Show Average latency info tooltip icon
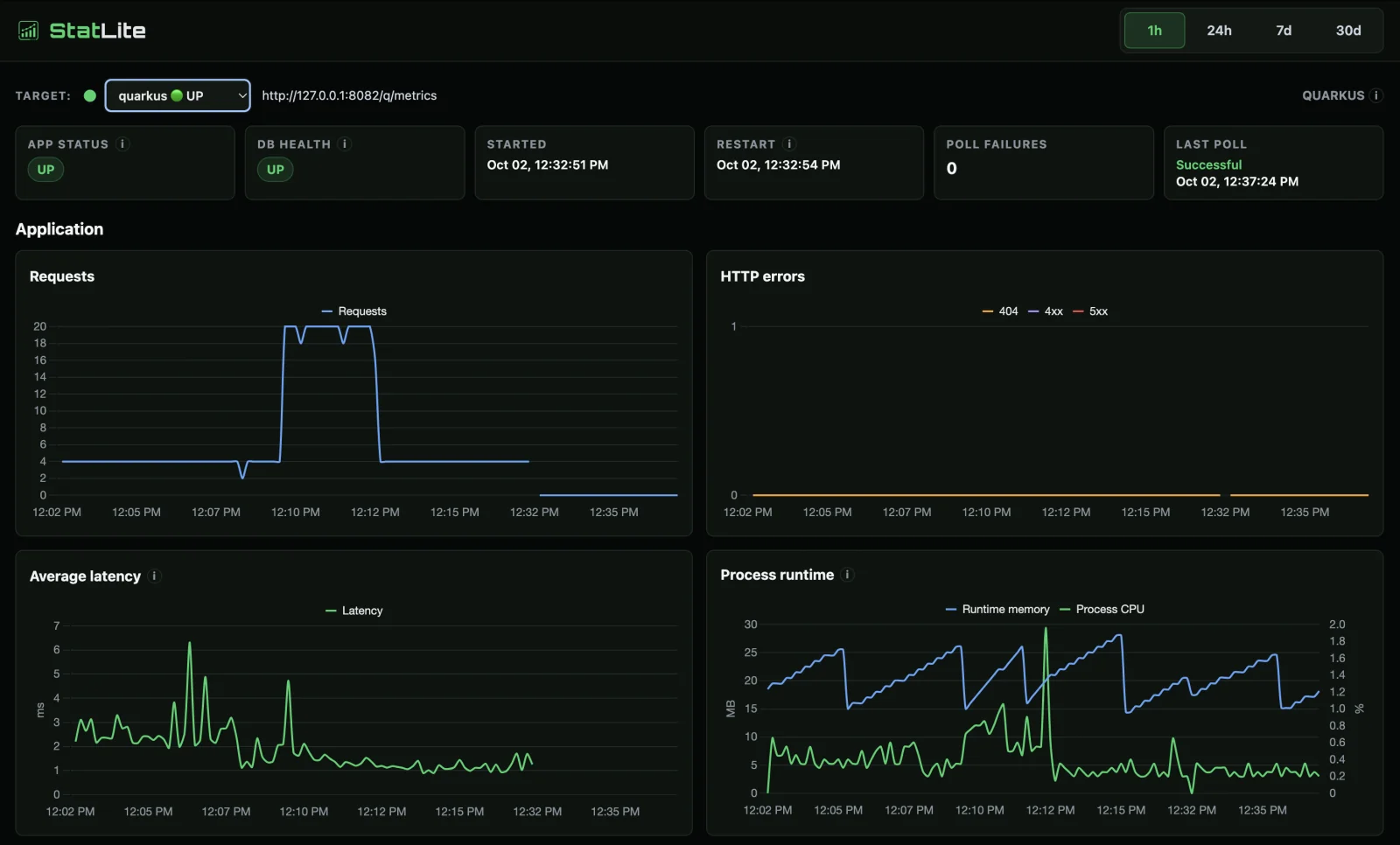The image size is (1400, 845). point(155,576)
